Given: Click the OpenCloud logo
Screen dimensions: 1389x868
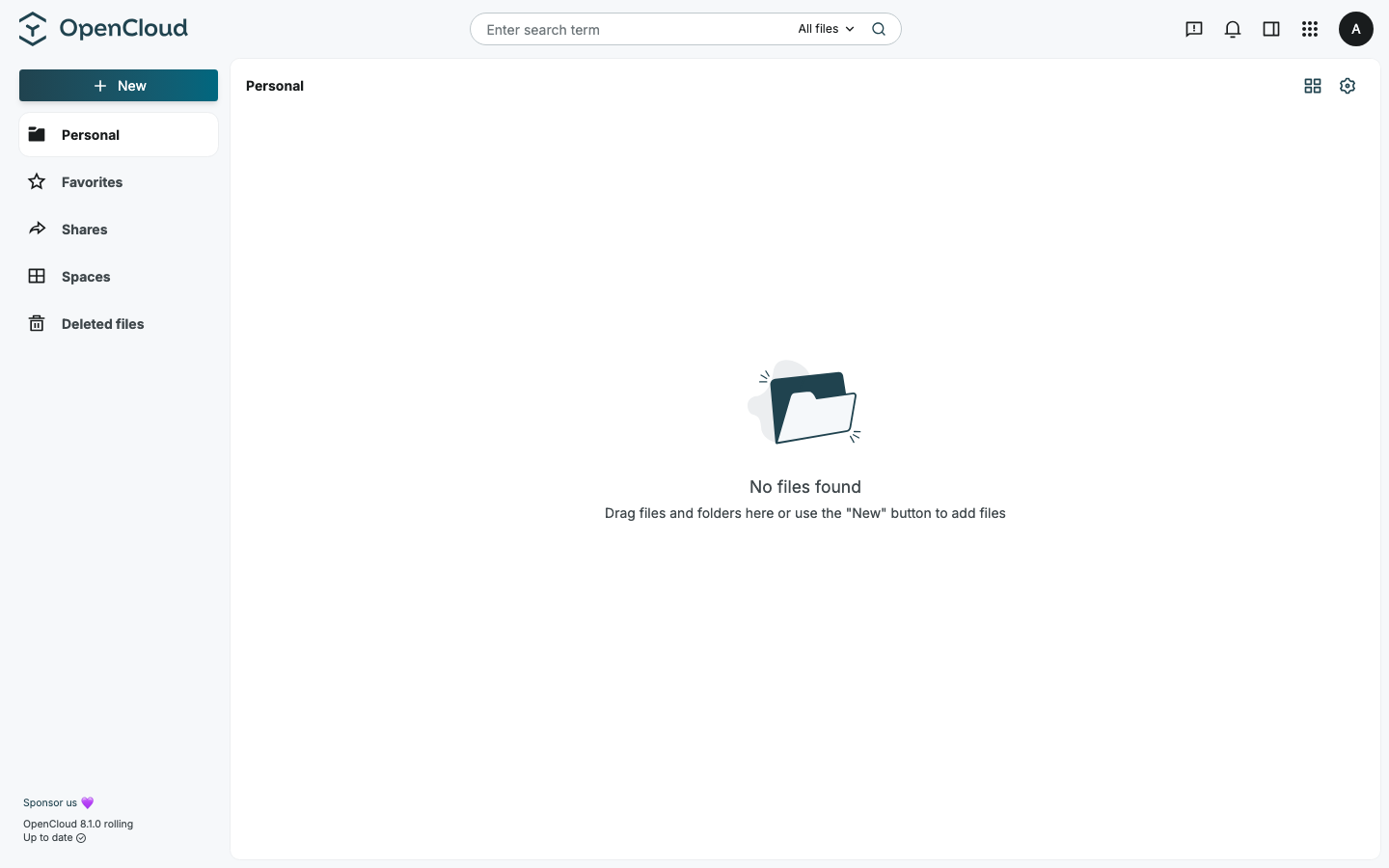Looking at the screenshot, I should pos(103,29).
